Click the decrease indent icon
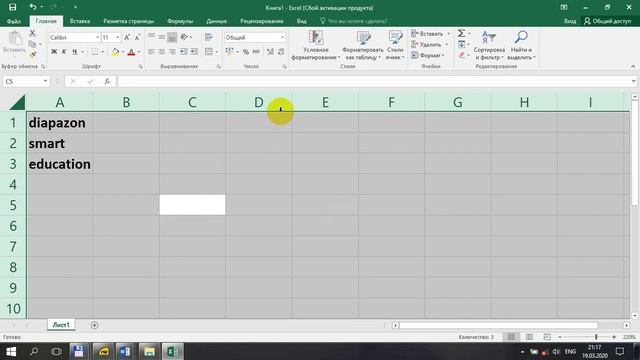640x360 pixels. tap(184, 51)
